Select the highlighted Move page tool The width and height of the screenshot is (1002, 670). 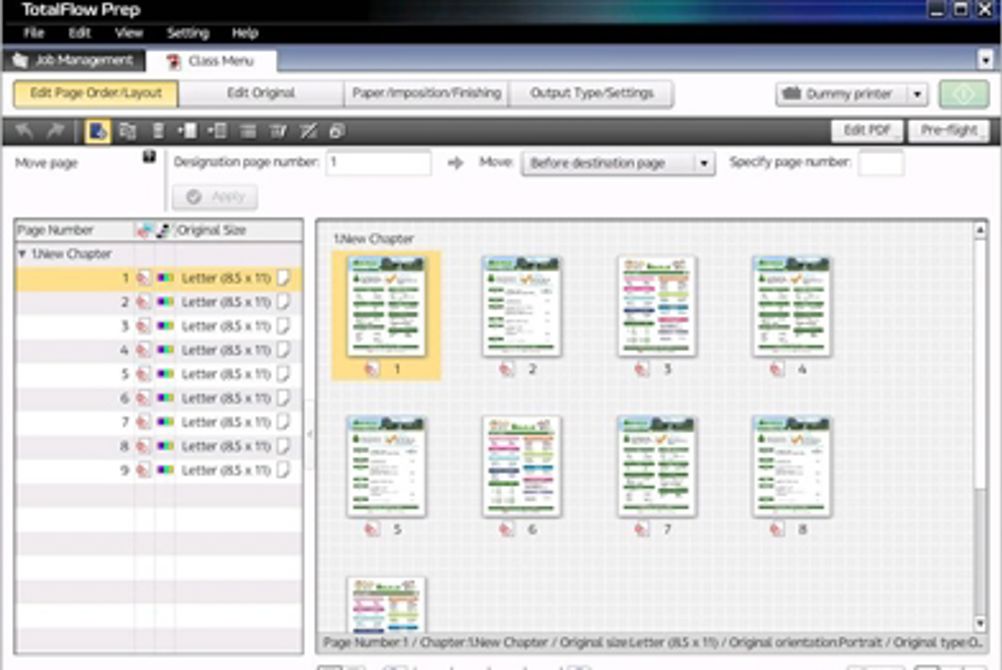click(x=97, y=131)
